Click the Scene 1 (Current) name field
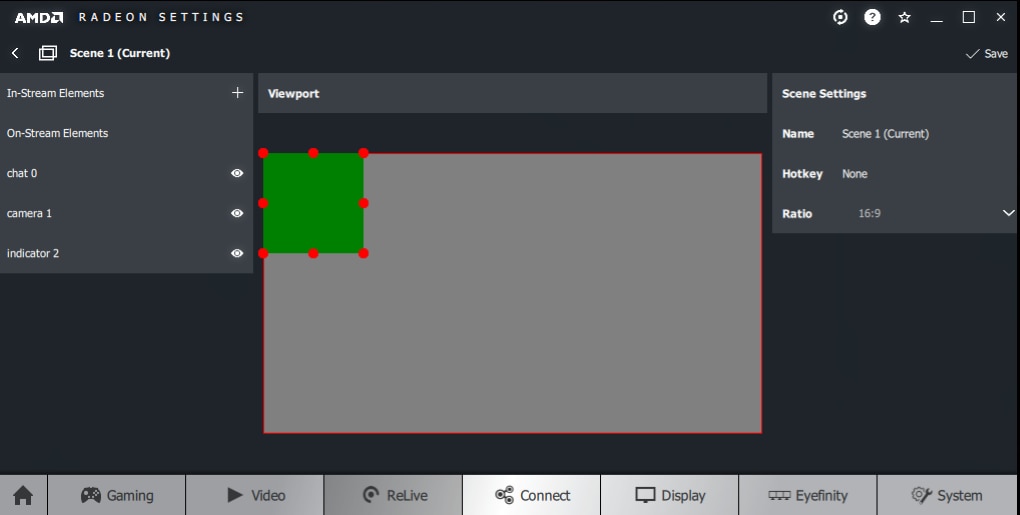Screen dimensions: 1020x515 (x=885, y=134)
